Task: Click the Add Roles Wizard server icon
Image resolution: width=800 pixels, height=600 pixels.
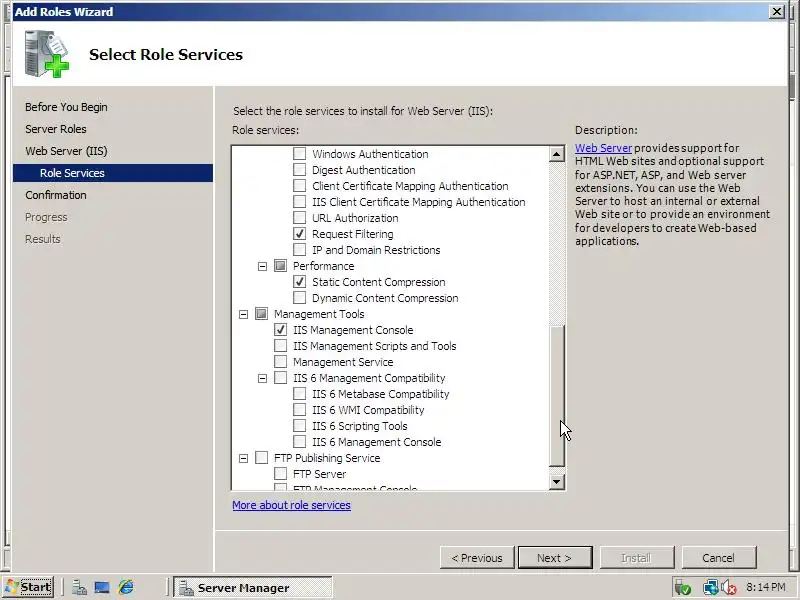Action: coord(46,54)
